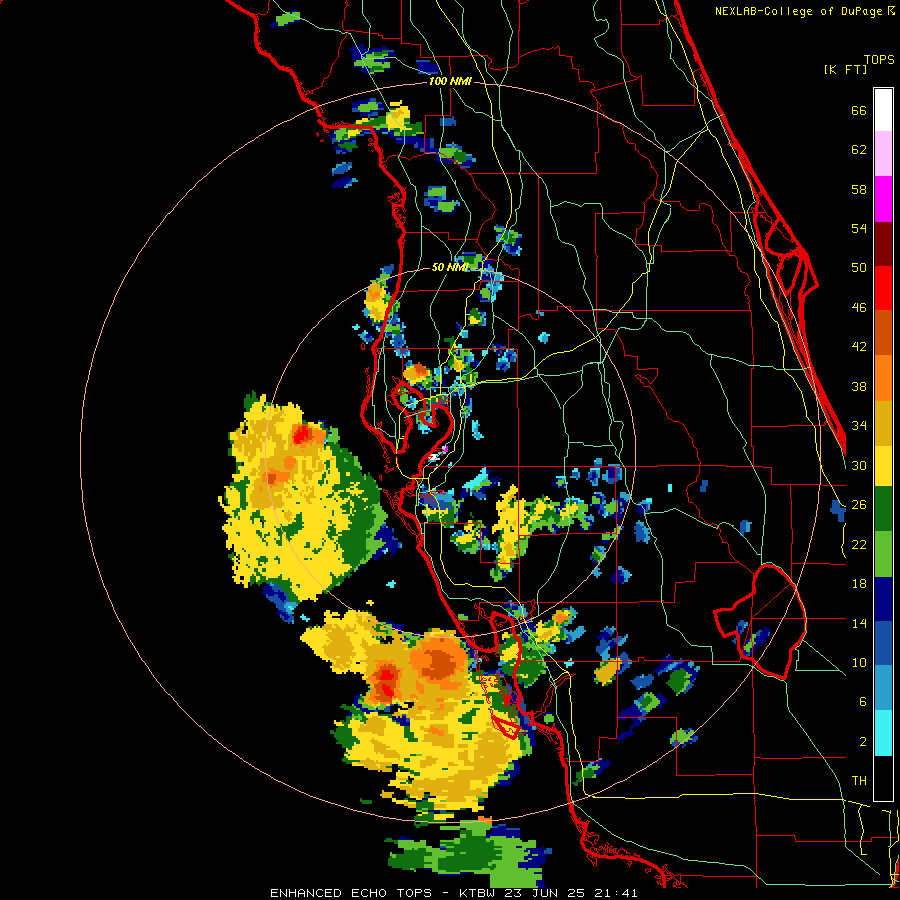Click the navy blue legend swatch

click(x=883, y=599)
